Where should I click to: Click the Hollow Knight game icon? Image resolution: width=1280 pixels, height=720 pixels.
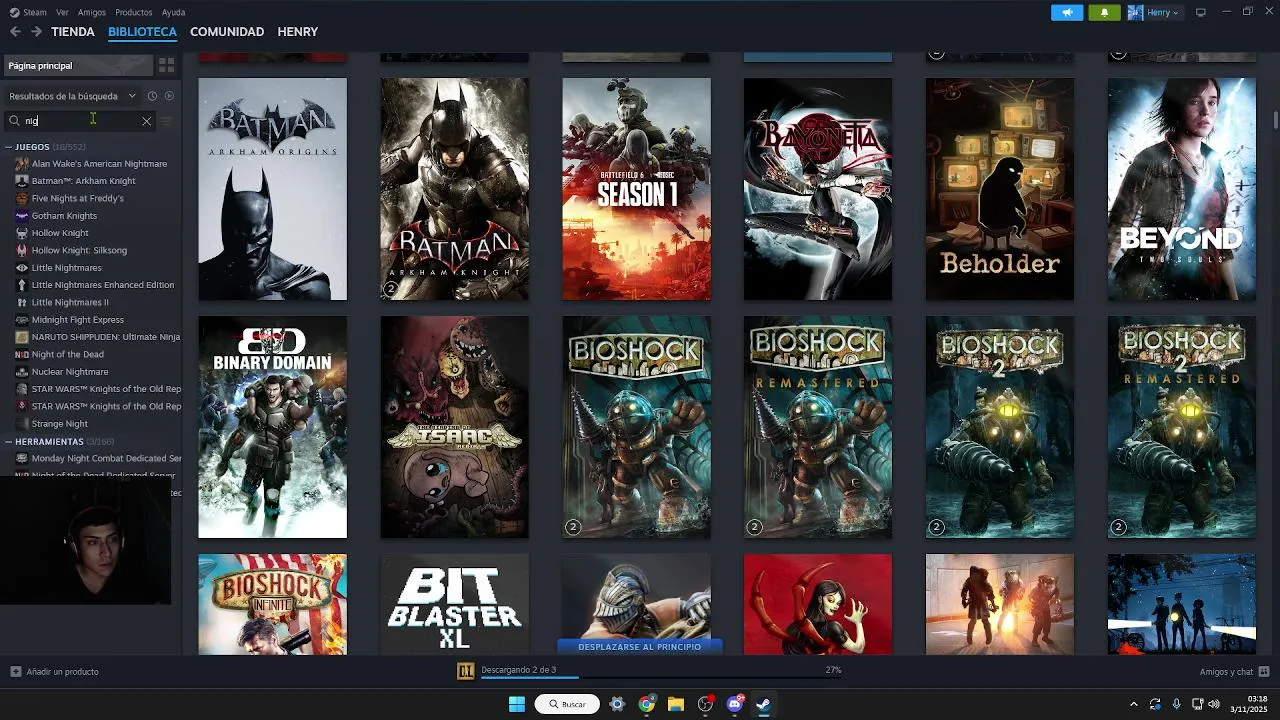22,233
